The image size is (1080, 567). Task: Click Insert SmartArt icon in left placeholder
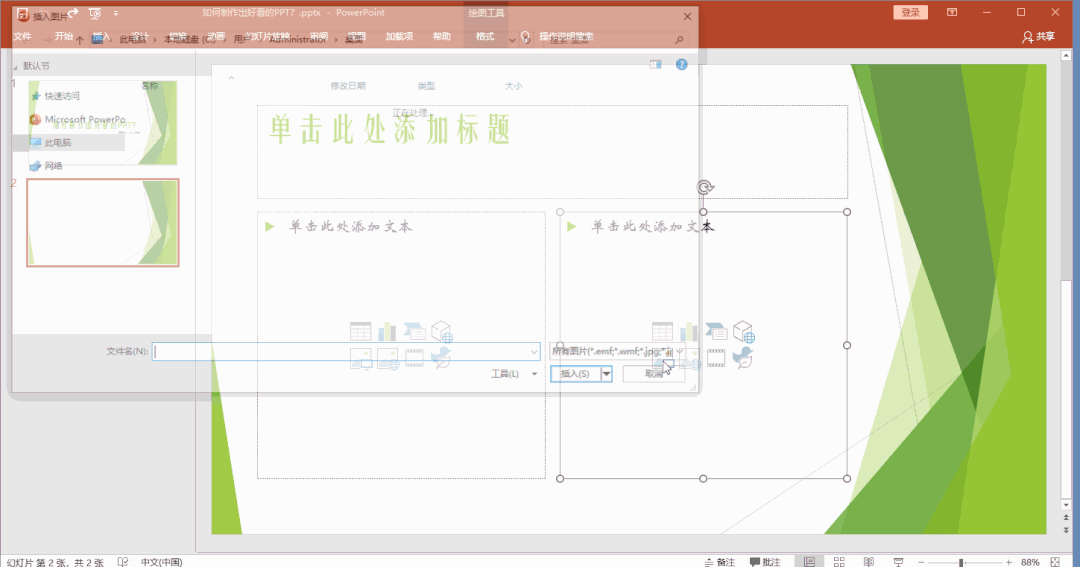click(x=415, y=331)
